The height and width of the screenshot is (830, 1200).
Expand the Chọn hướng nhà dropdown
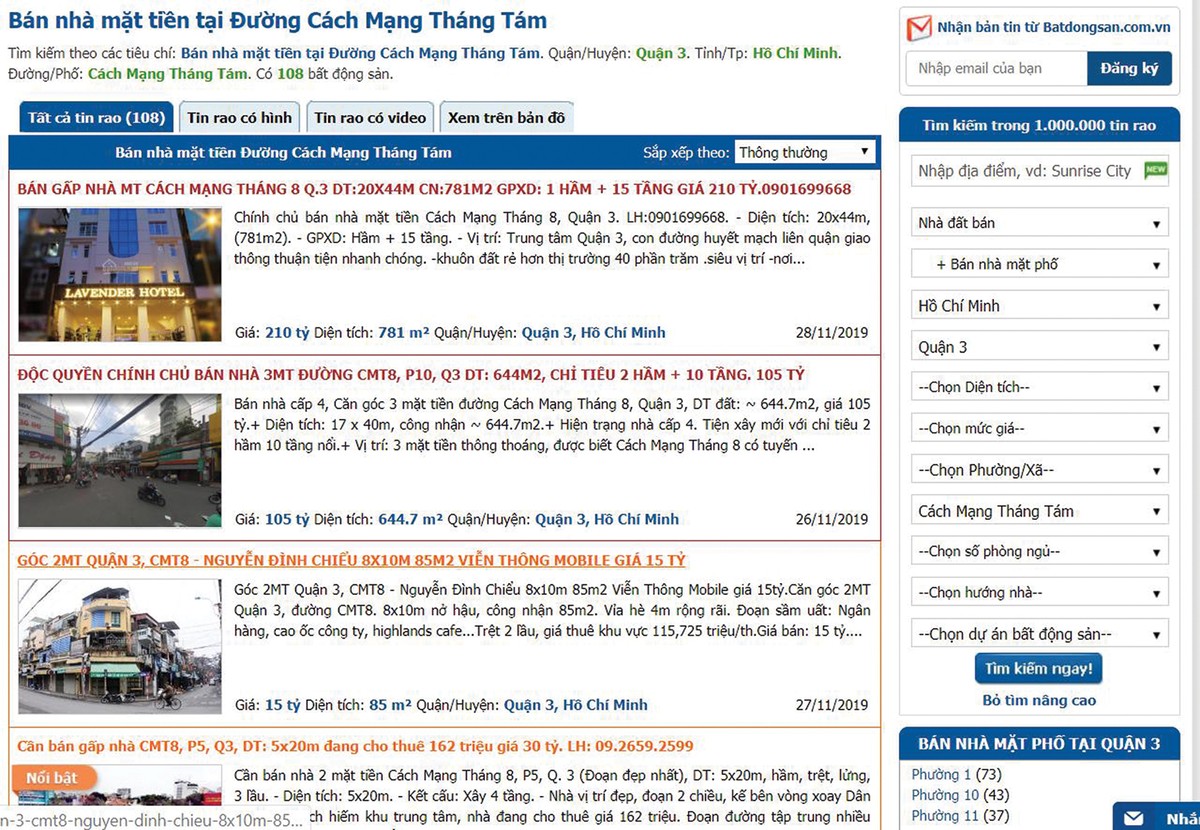click(1039, 593)
